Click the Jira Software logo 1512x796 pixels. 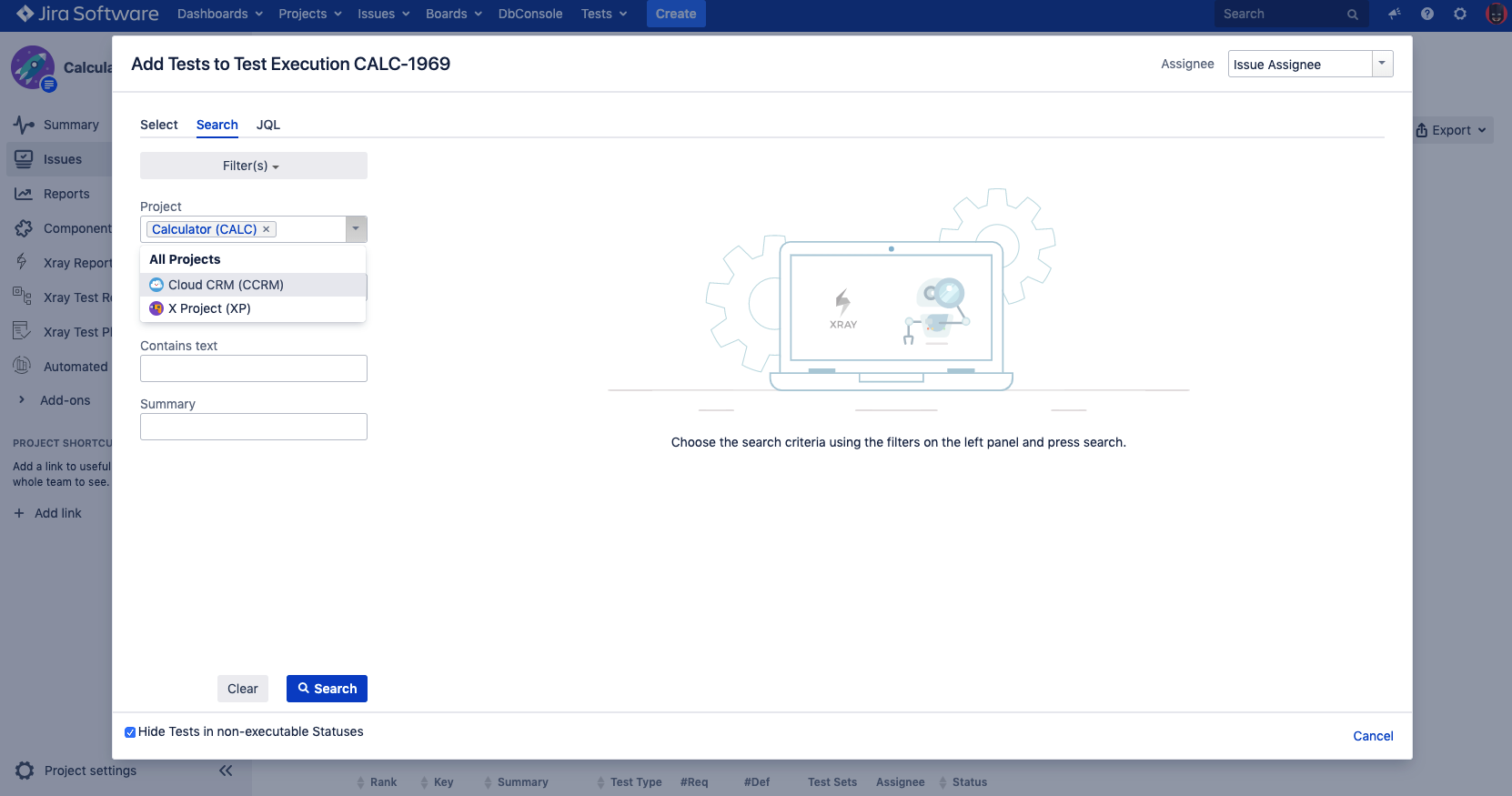[x=87, y=14]
